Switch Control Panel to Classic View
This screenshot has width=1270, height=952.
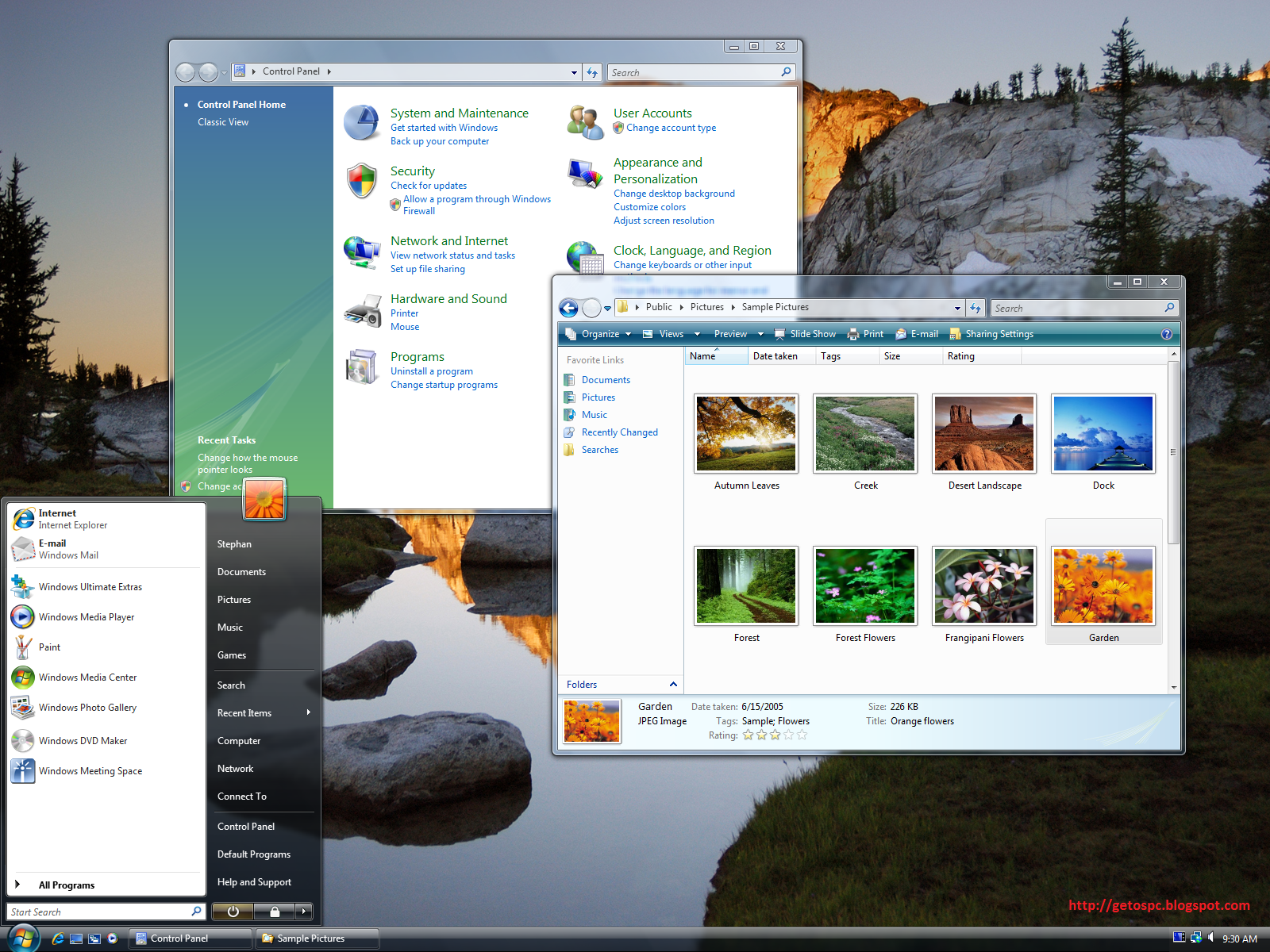222,121
